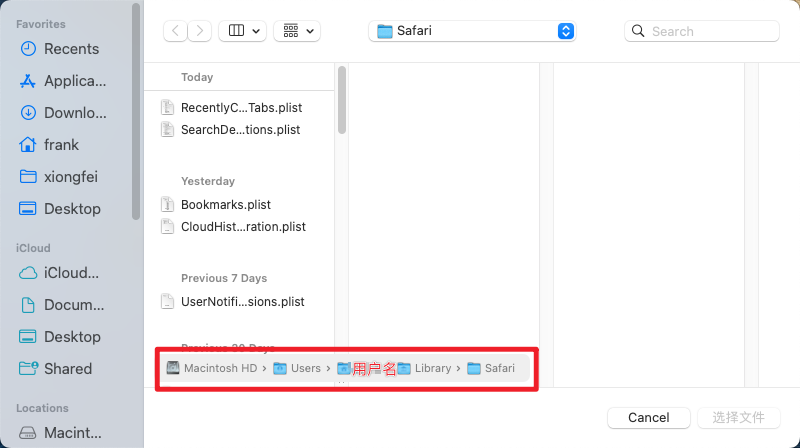This screenshot has height=448, width=800.
Task: Open the Downloads sidebar item
Action: (x=74, y=113)
